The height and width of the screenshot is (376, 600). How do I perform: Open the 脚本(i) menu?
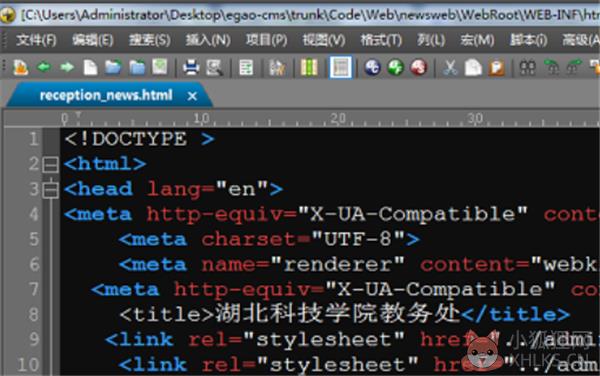(x=528, y=40)
